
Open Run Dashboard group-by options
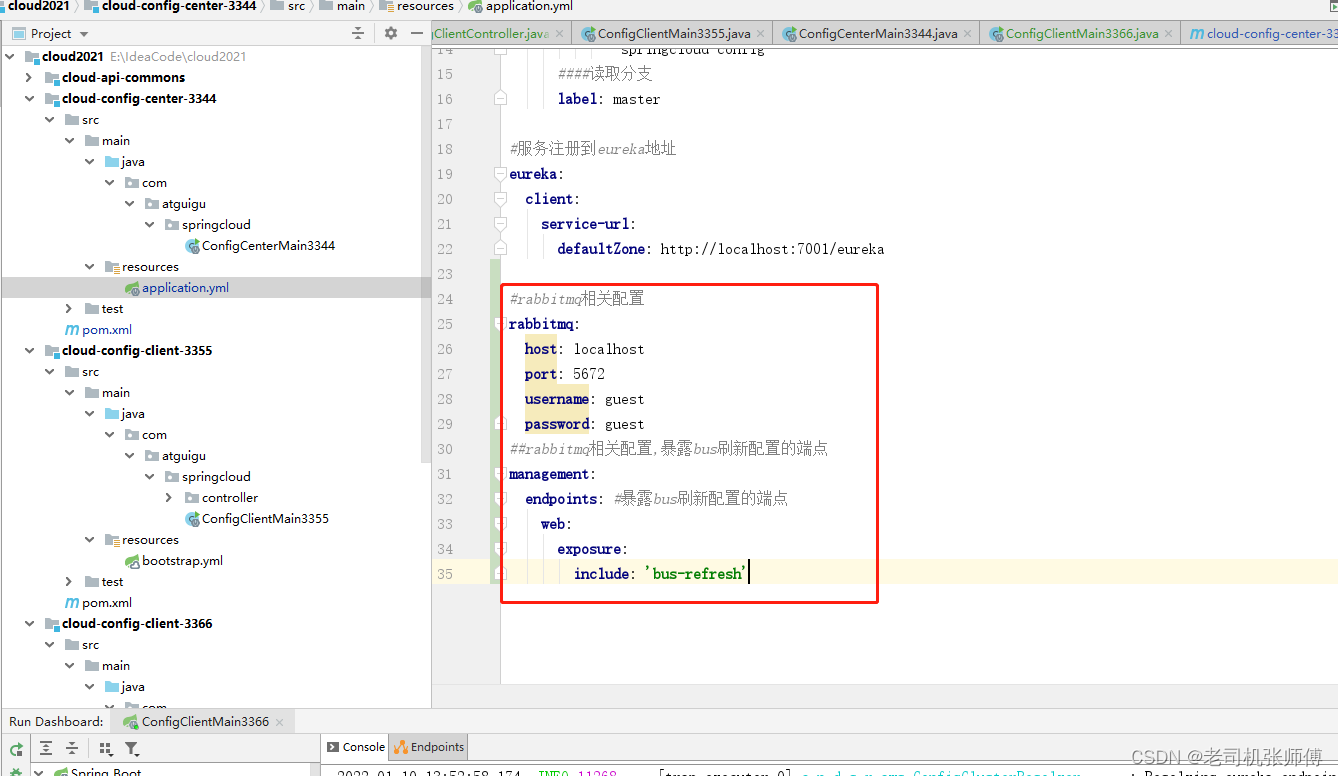[106, 748]
